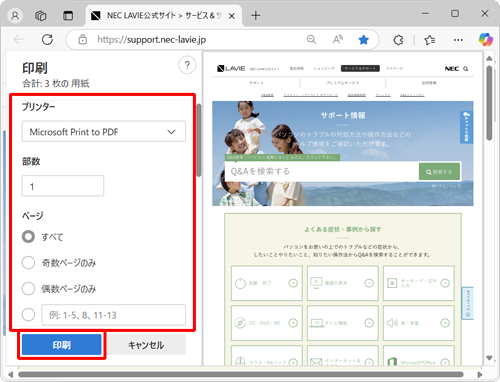
Task: Click the print help question icon
Action: point(187,65)
